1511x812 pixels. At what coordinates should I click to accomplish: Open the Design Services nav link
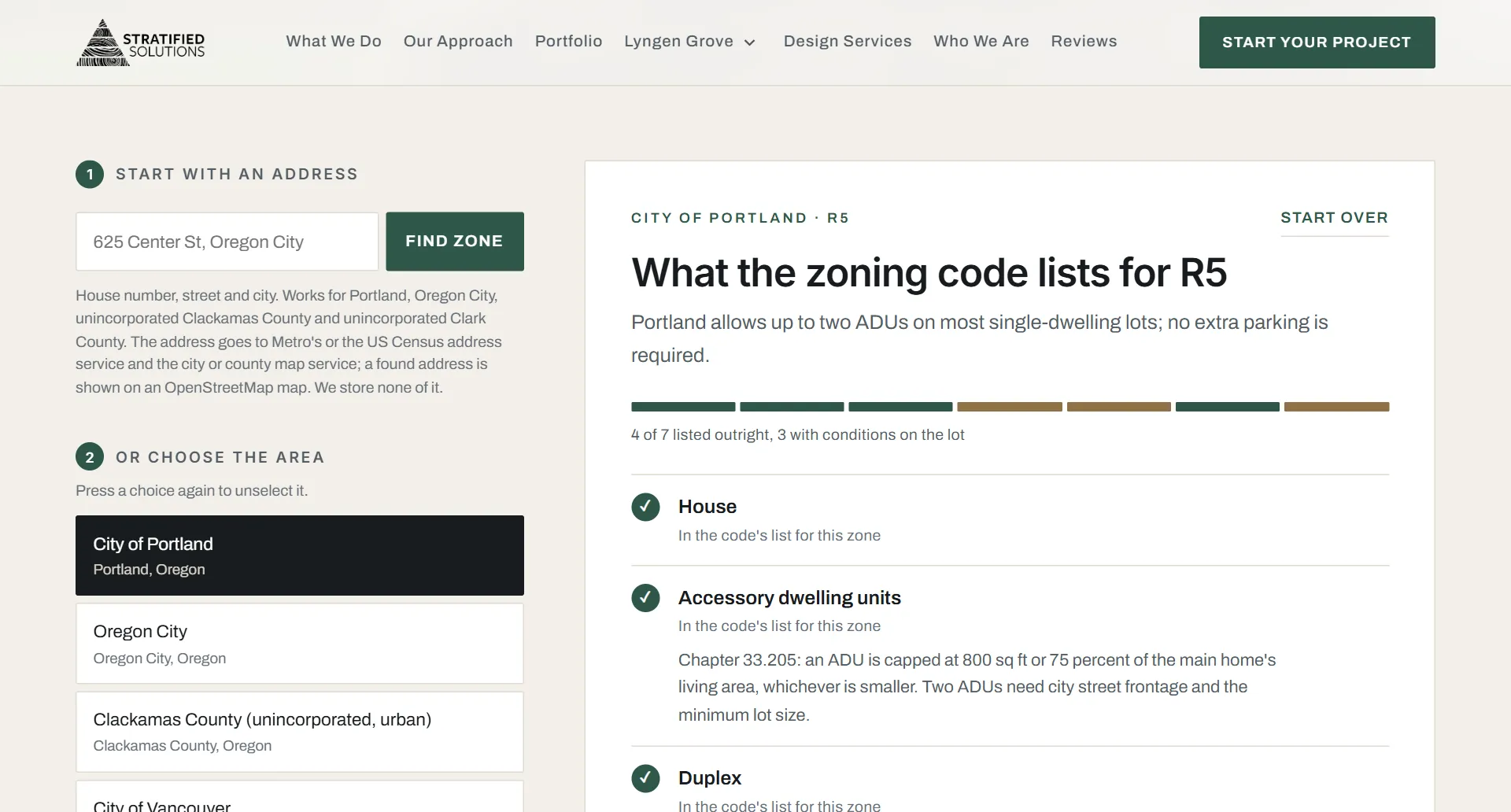[x=848, y=41]
